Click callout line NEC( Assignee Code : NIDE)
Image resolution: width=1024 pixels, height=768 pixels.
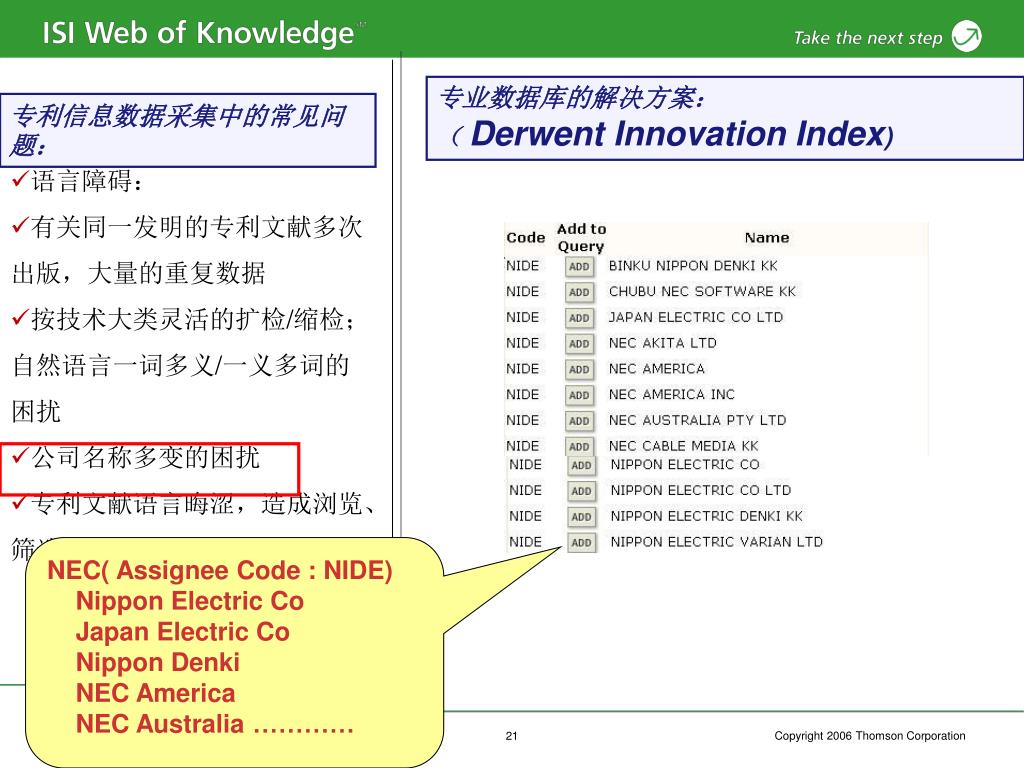pyautogui.click(x=219, y=570)
